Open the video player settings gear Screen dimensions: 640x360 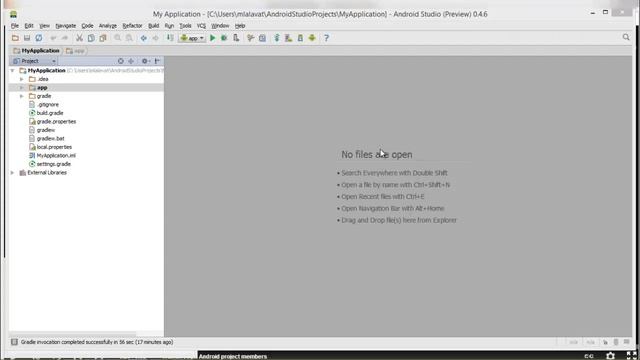click(610, 356)
